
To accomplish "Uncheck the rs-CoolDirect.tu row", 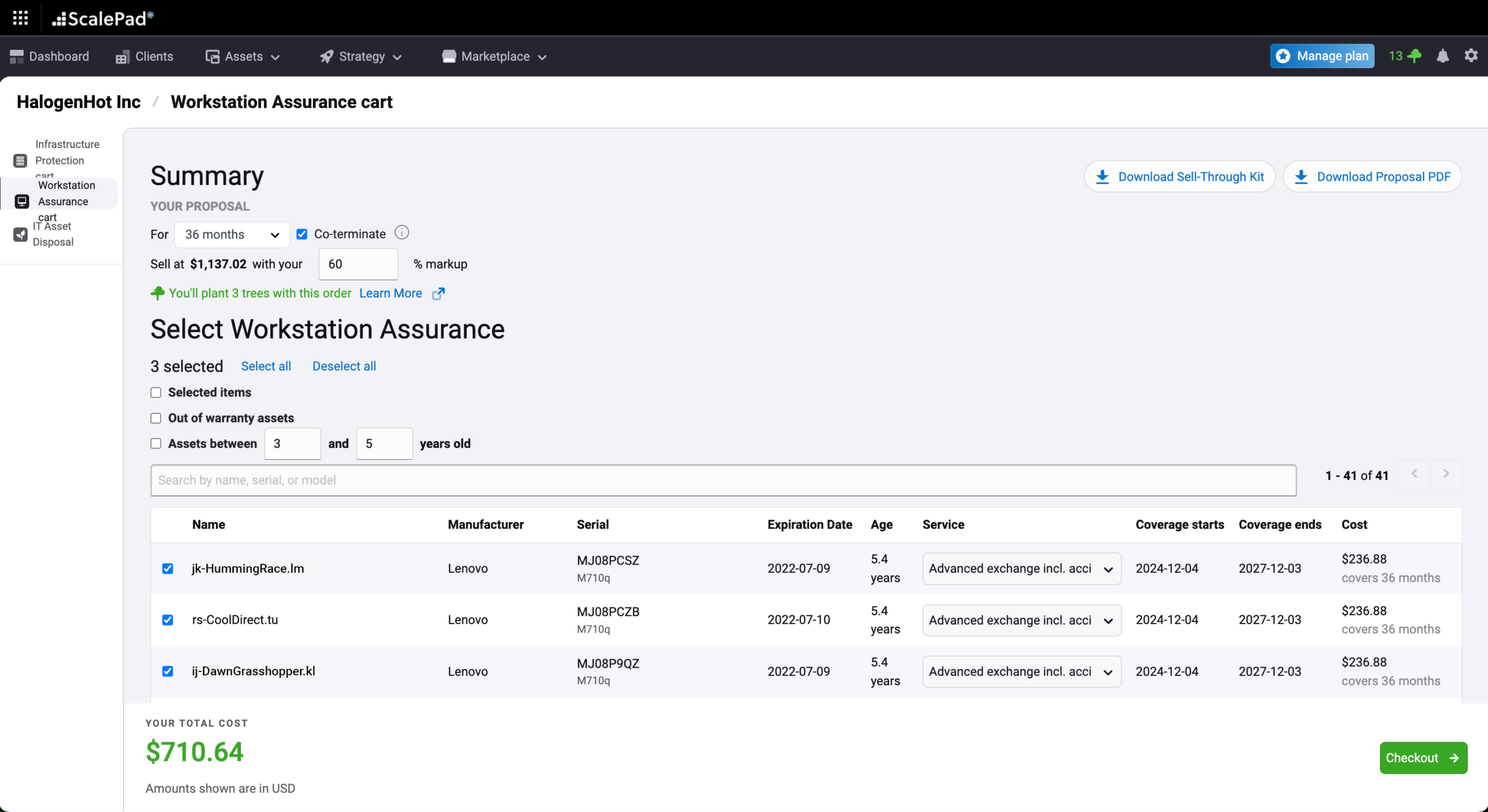I will [167, 620].
